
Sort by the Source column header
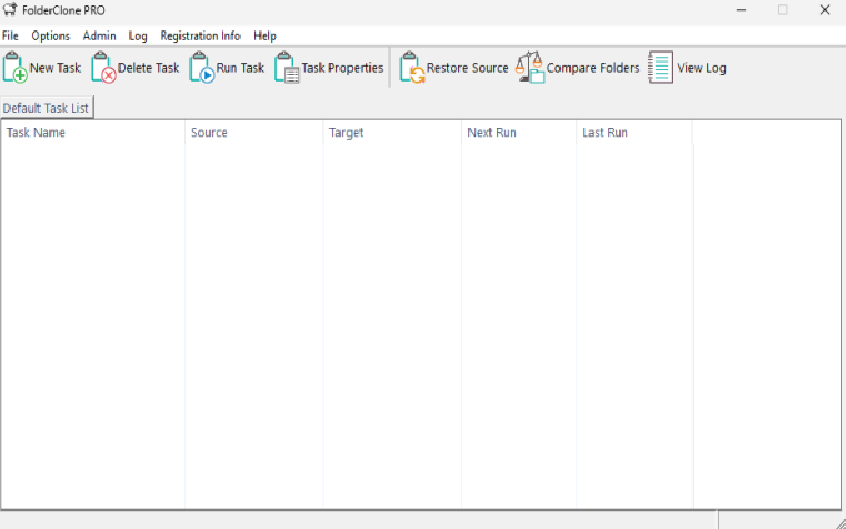pyautogui.click(x=254, y=133)
